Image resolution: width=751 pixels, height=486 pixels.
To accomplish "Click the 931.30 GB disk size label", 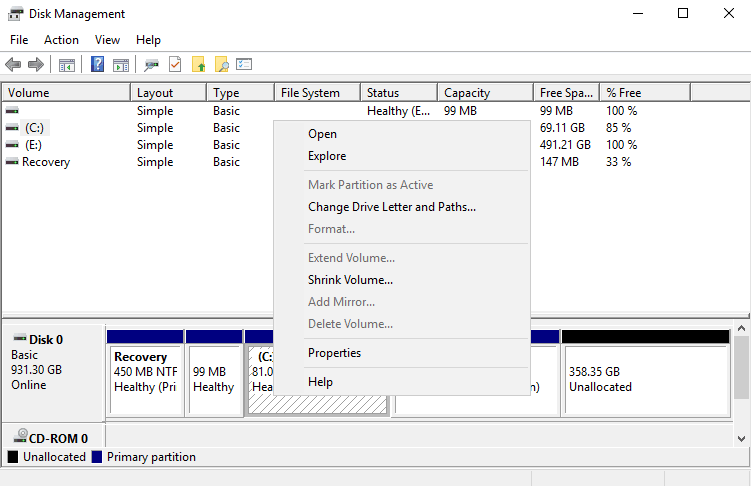I will point(36,370).
